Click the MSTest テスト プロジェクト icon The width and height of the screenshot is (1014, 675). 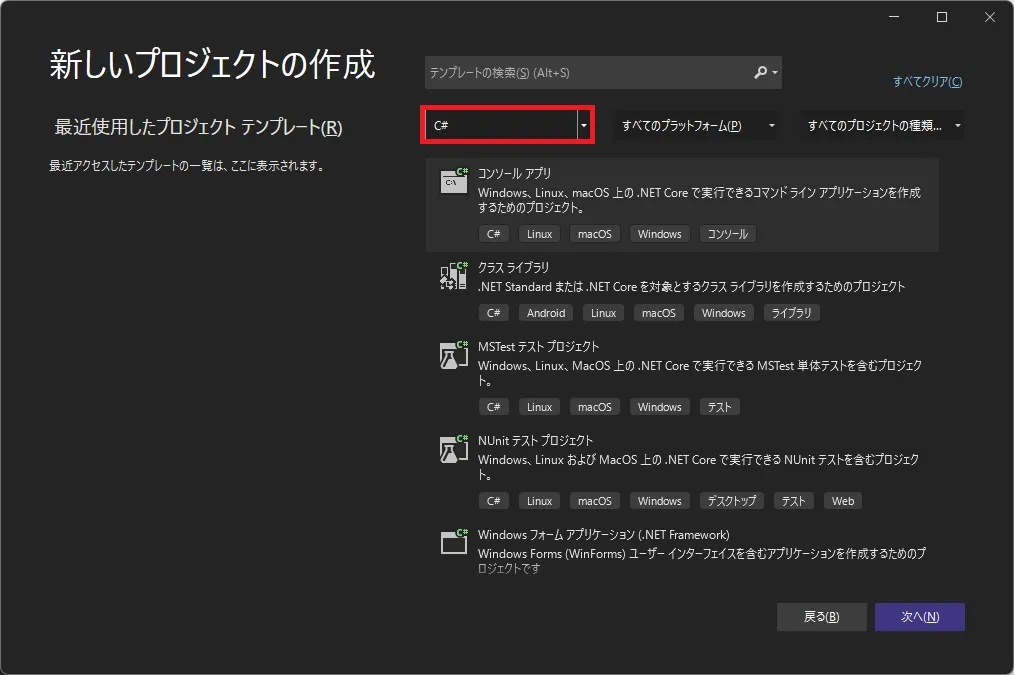(x=453, y=355)
